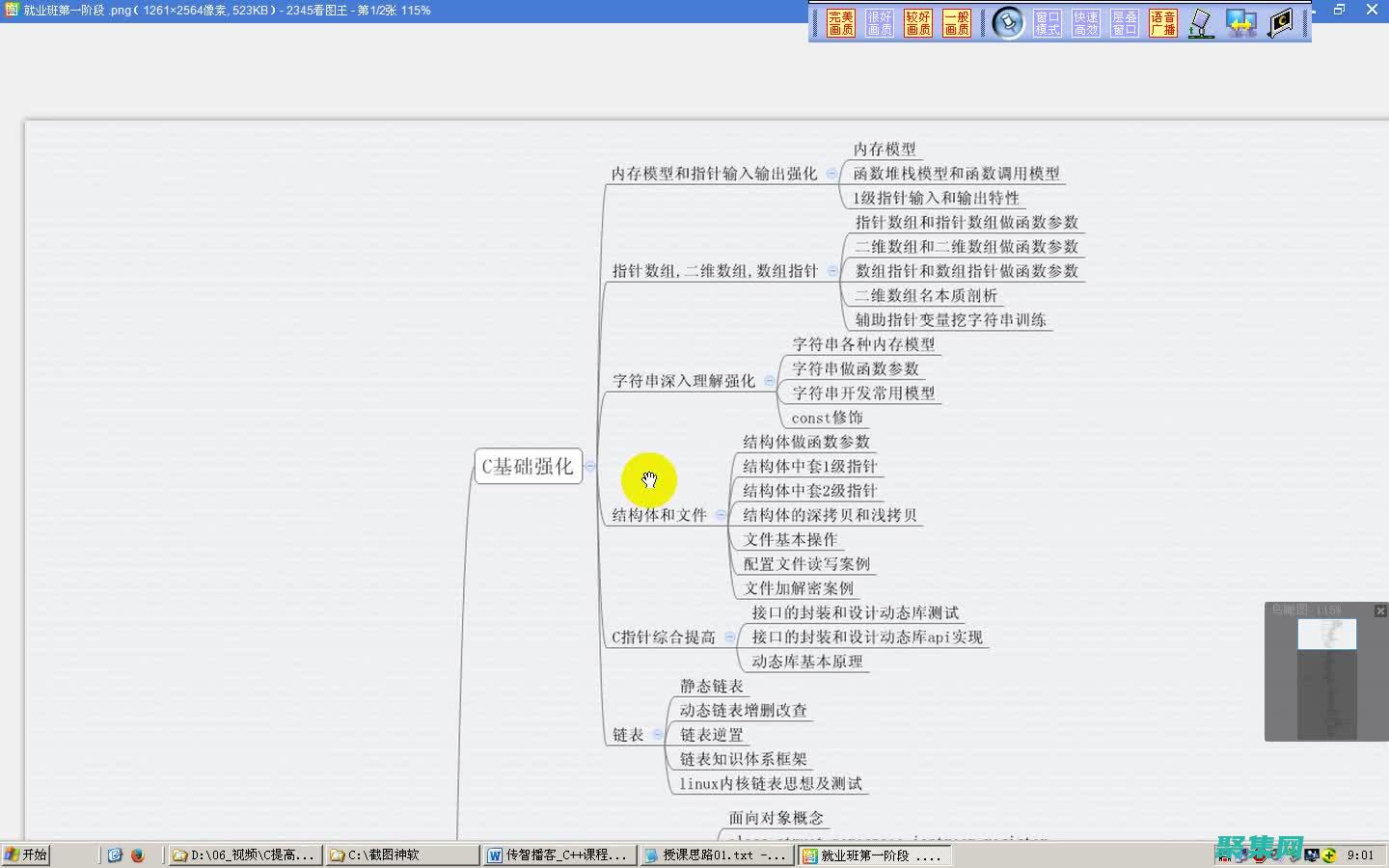
Task: Collapse the 结构体和文件 branch
Action: 720,515
